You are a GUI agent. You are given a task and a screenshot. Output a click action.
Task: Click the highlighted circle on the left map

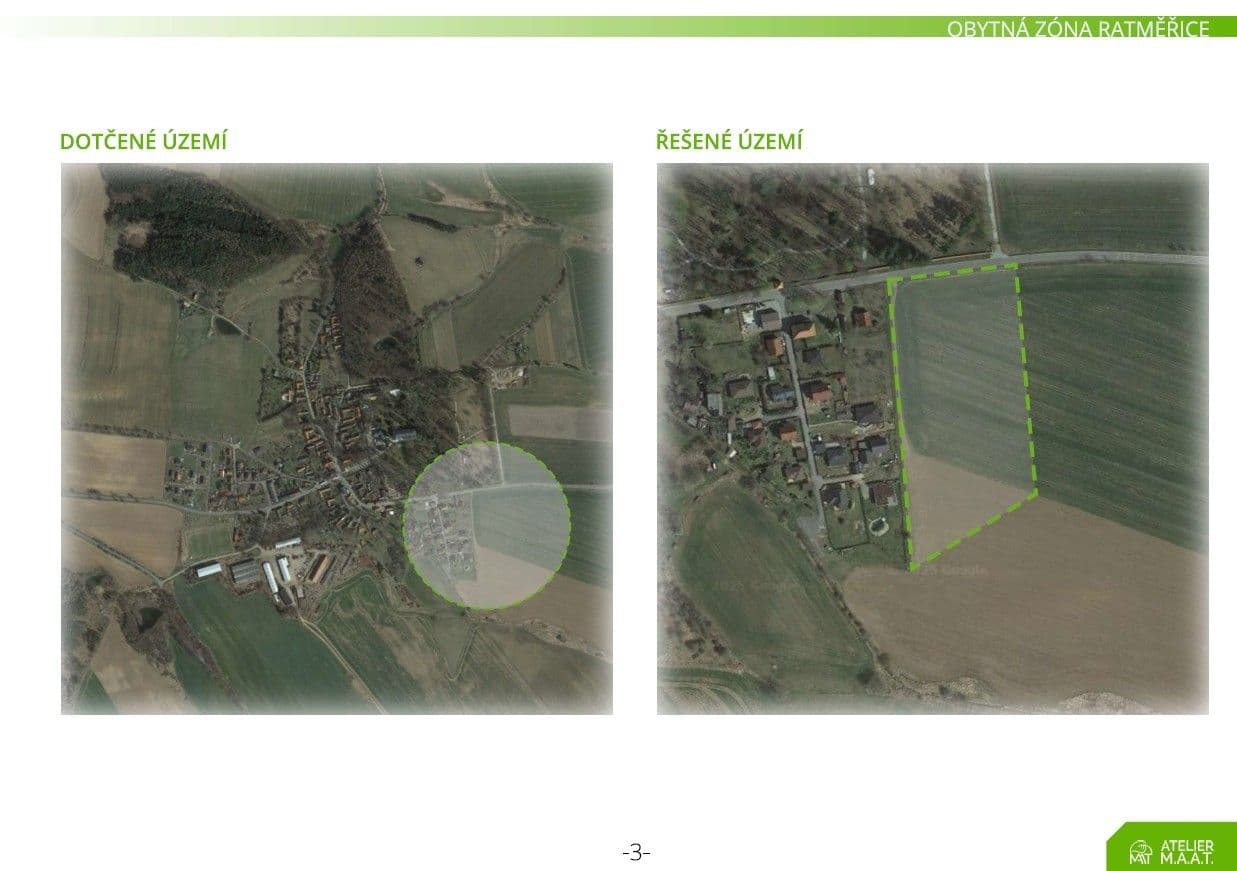487,525
